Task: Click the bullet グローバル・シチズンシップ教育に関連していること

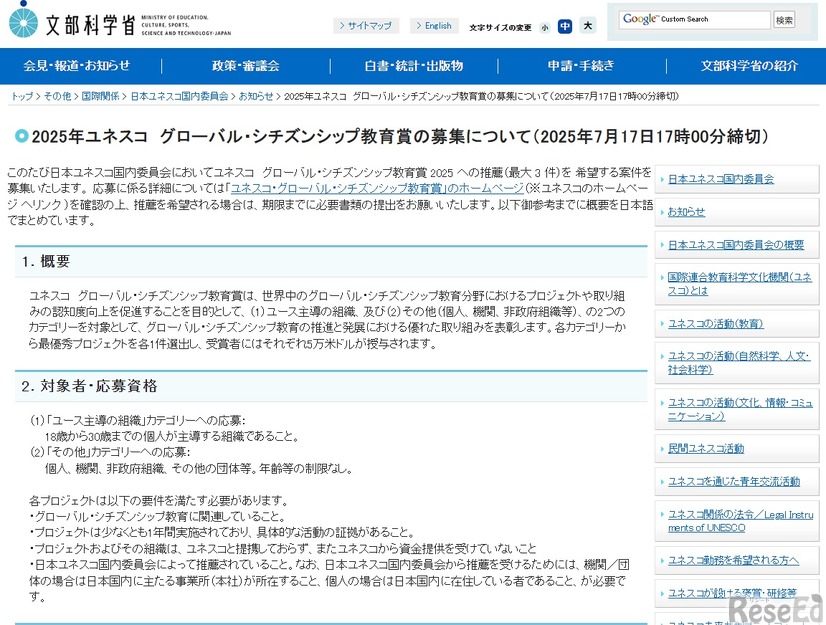Action: coord(157,516)
